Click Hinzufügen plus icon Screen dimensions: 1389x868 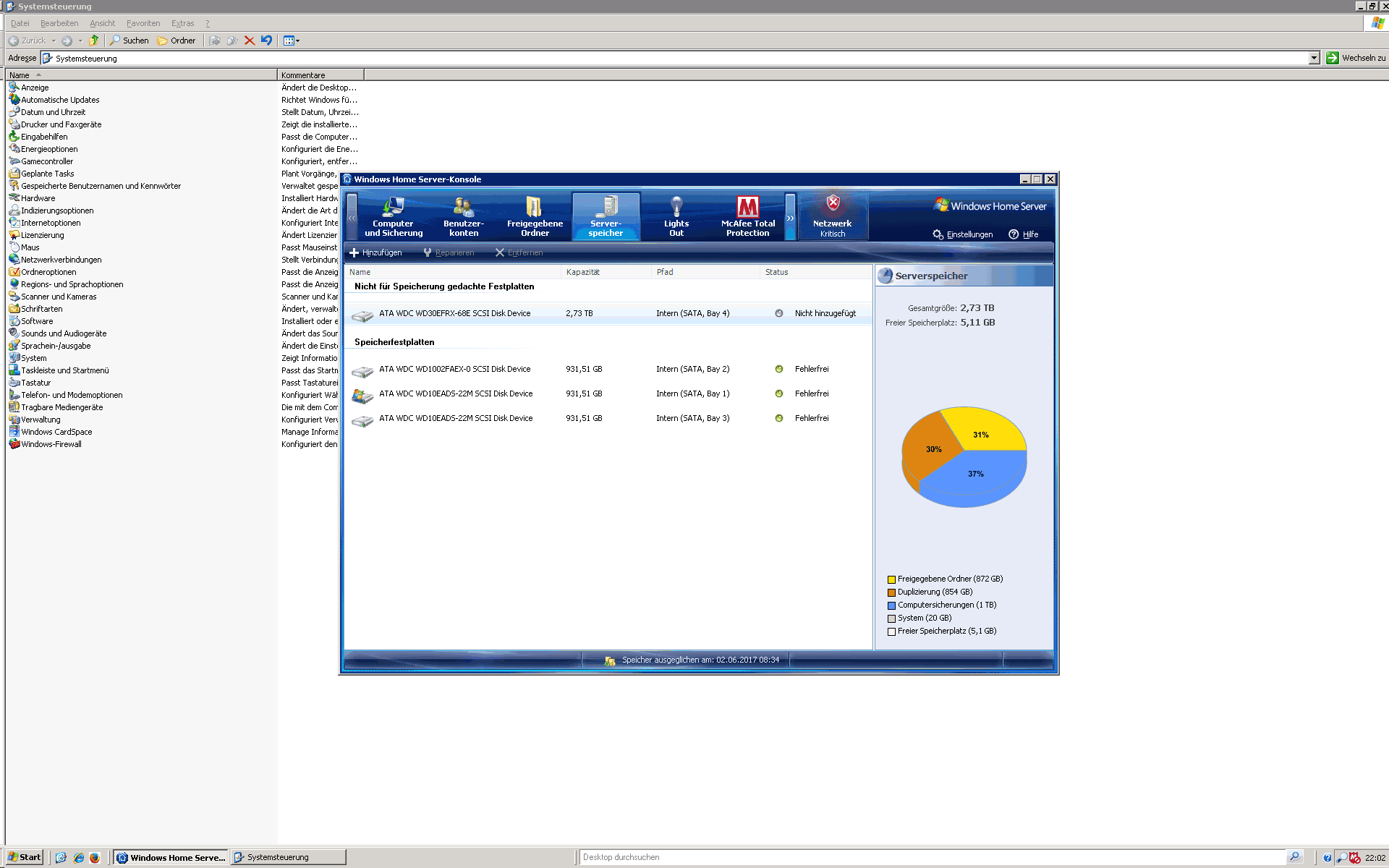(x=354, y=252)
